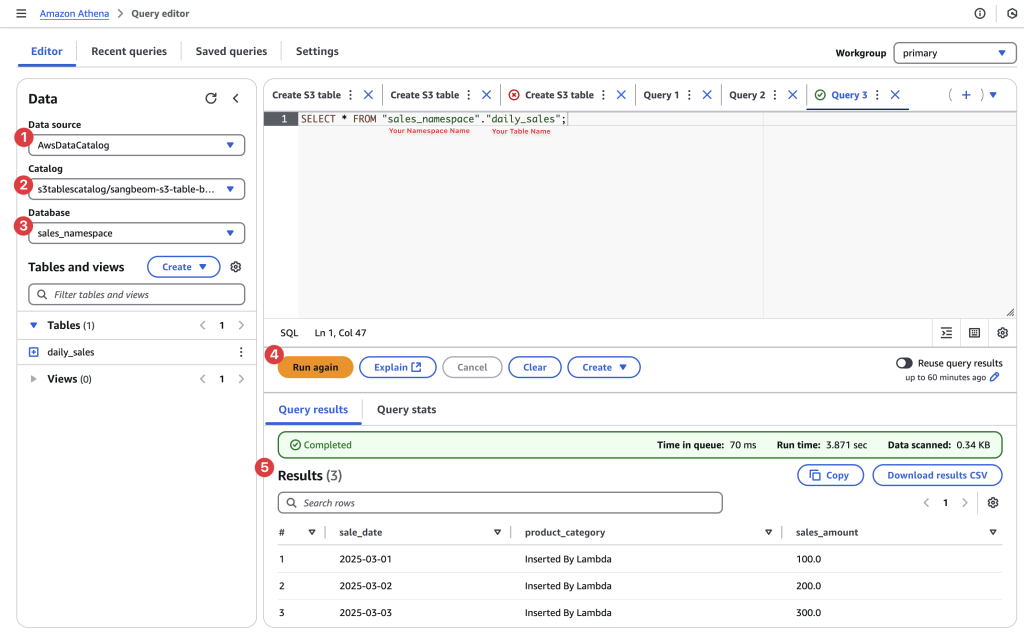The image size is (1024, 636).
Task: Expand the Views section
Action: (34, 379)
